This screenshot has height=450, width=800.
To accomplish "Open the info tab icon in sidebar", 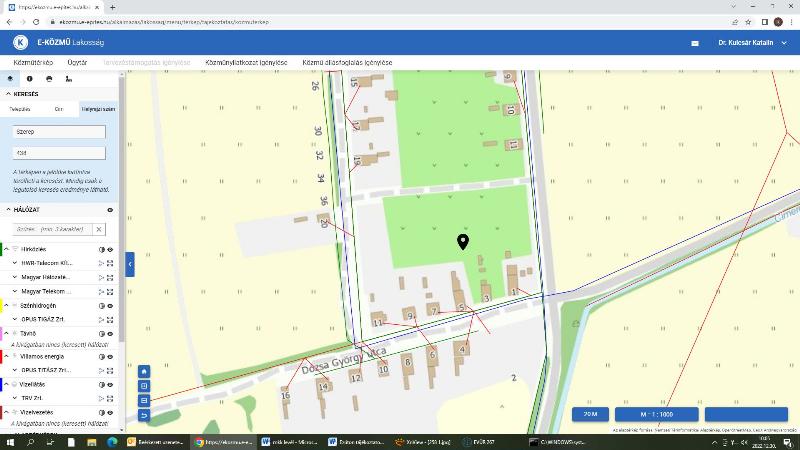I will [30, 79].
